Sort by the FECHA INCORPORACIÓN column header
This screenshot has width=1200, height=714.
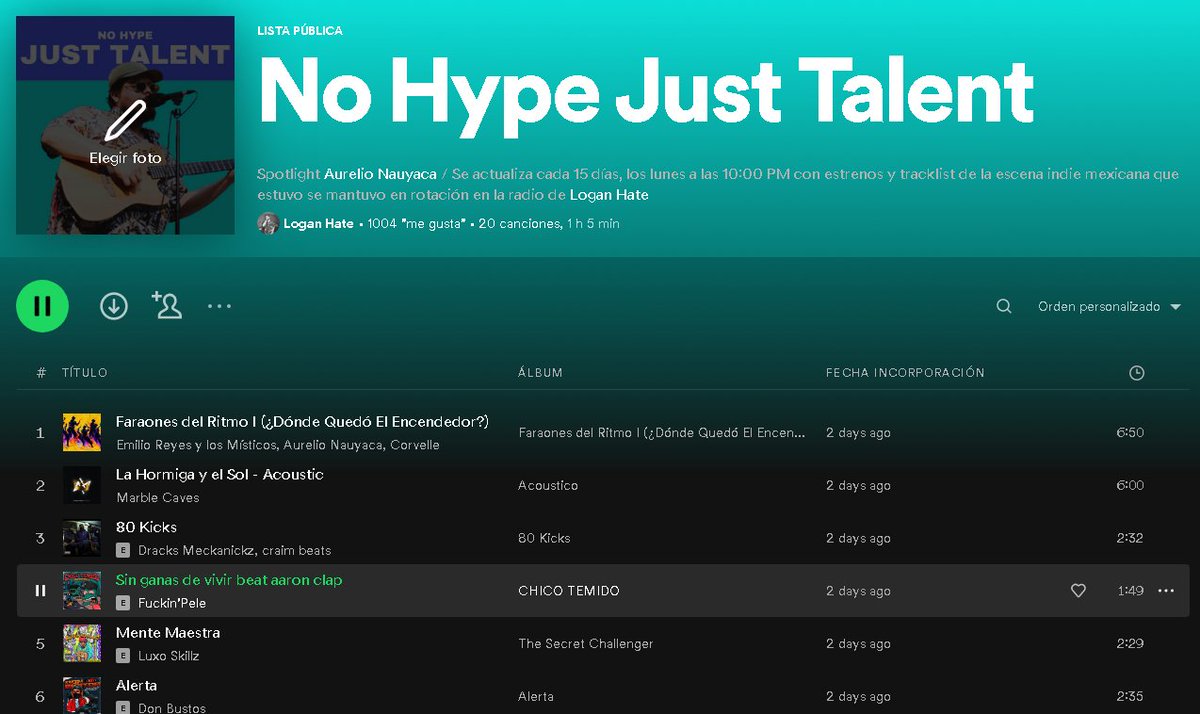[905, 373]
